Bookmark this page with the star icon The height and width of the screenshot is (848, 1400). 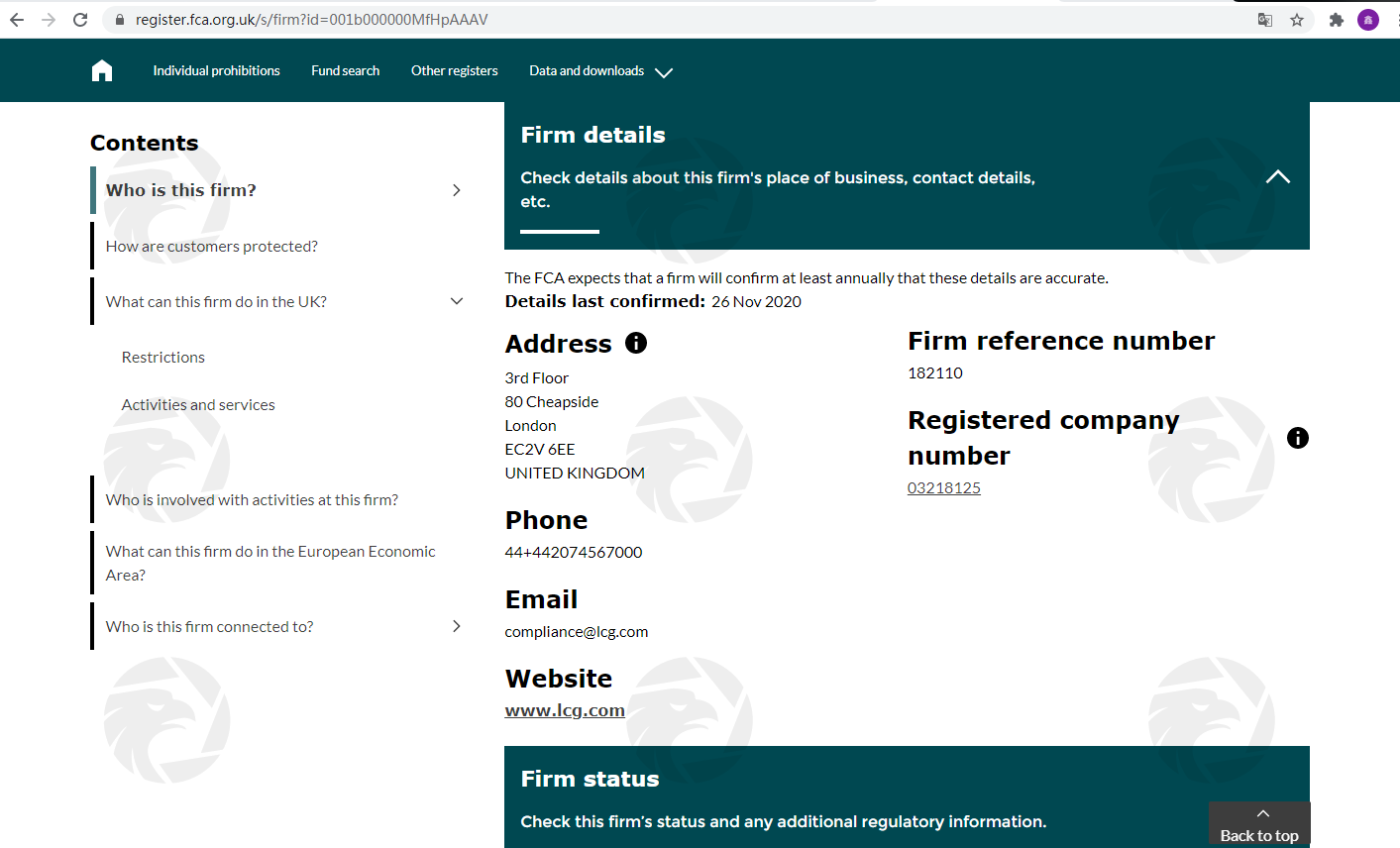point(1297,20)
